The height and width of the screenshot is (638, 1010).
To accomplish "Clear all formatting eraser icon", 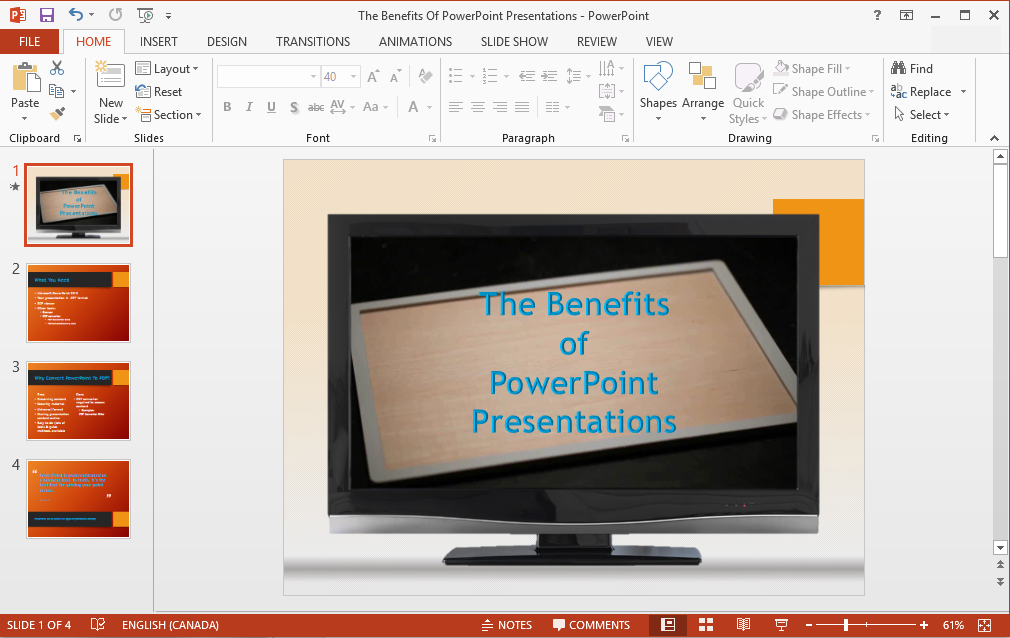I will click(x=425, y=76).
